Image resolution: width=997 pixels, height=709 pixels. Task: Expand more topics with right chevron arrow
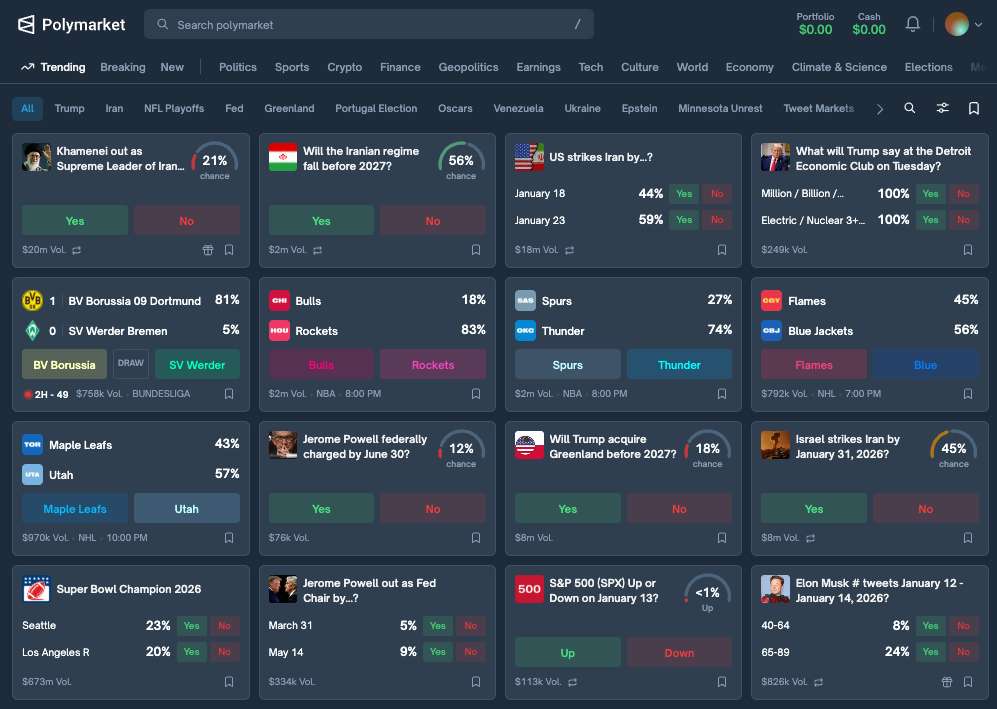tap(880, 108)
